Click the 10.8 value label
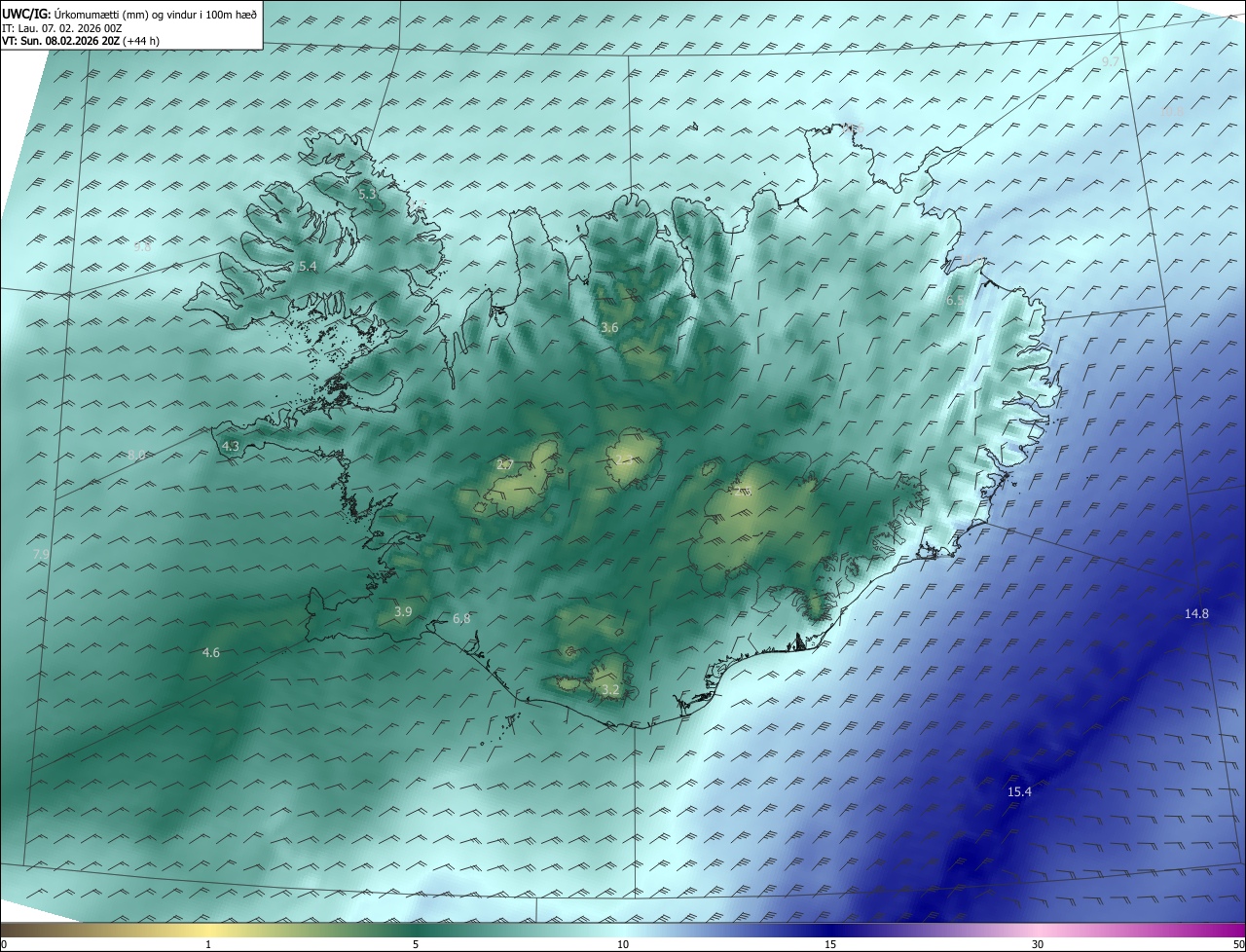Viewport: 1246px width, 952px height. [1172, 112]
